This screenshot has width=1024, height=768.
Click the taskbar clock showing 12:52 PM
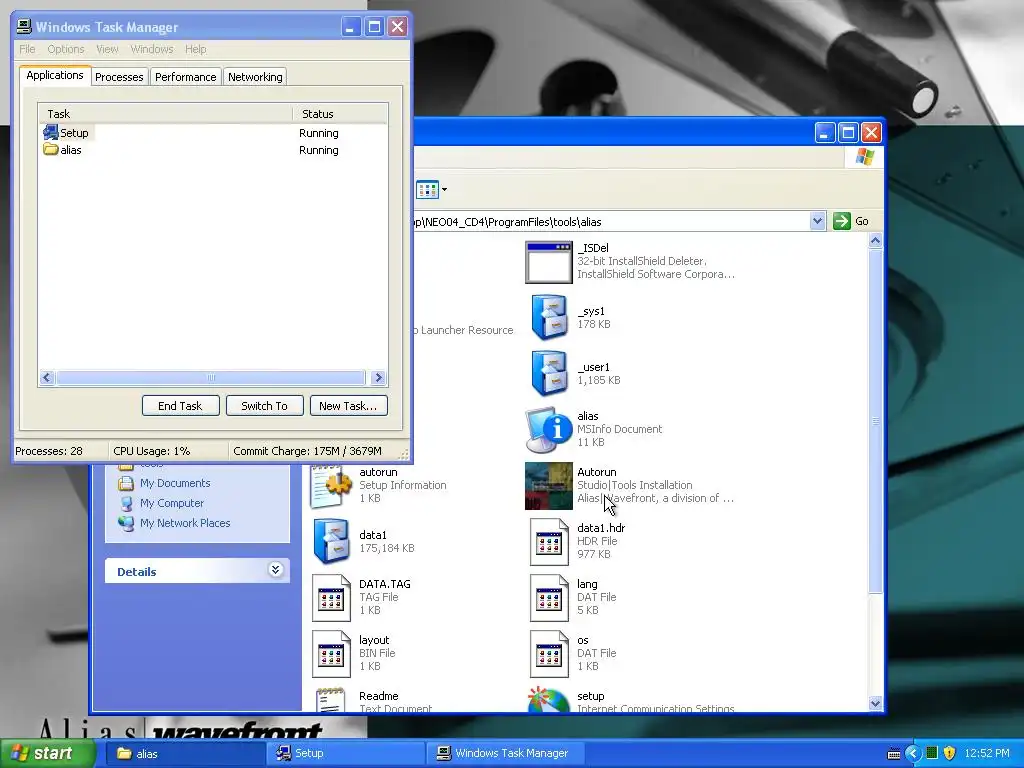click(x=987, y=754)
